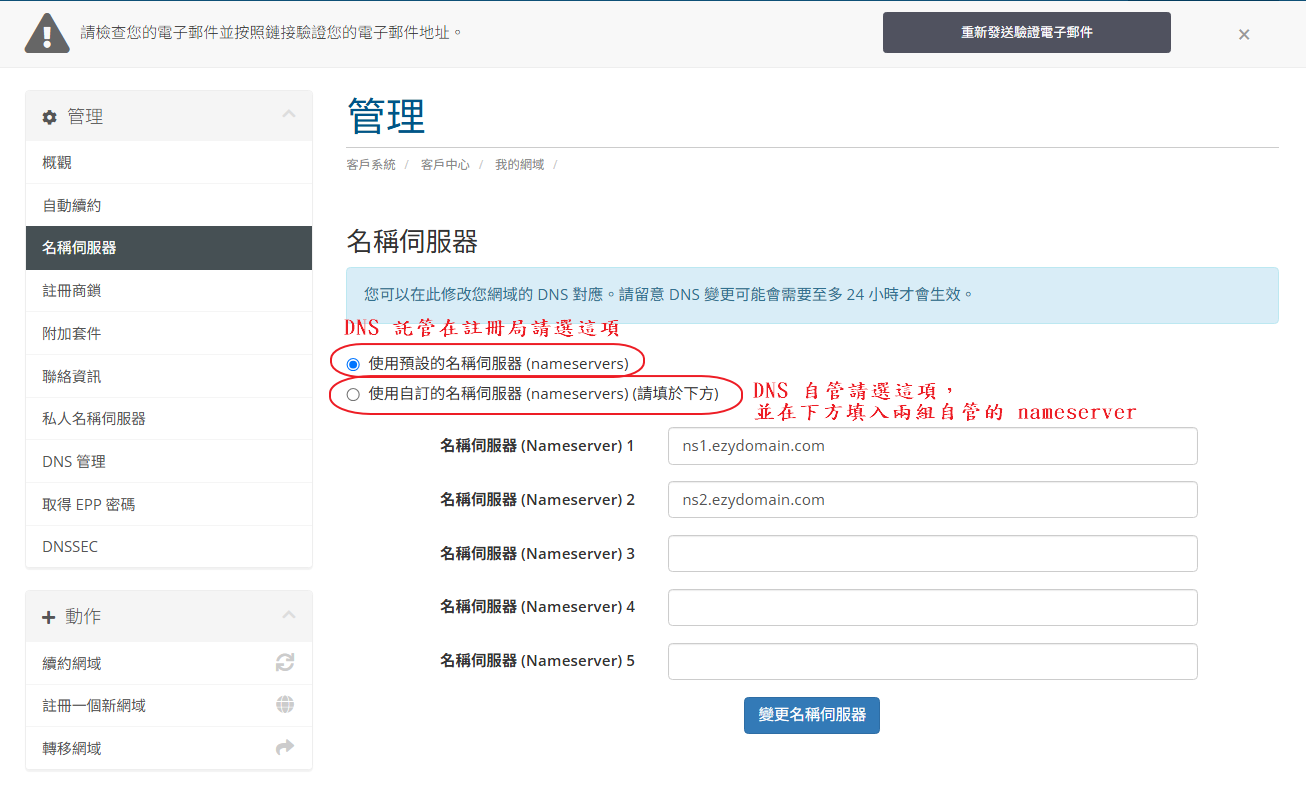Focus the empty Nameserver 3 field

coord(932,553)
